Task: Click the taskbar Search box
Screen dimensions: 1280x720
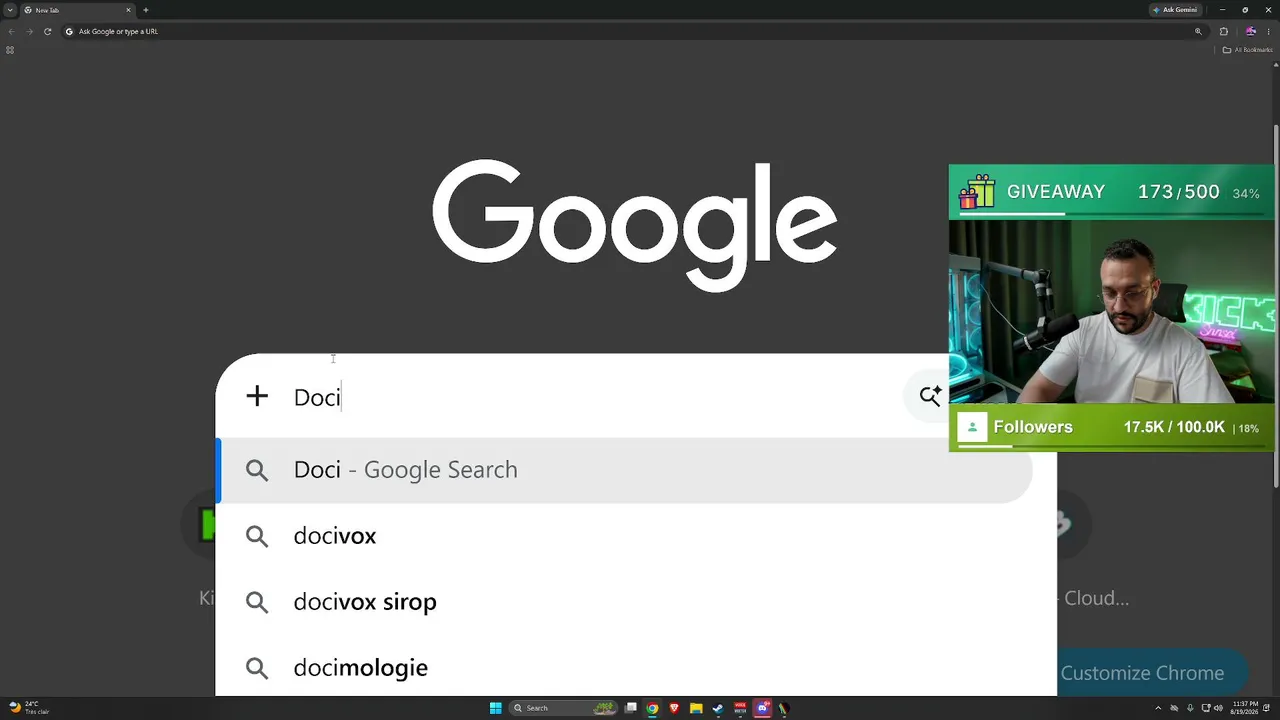Action: tap(563, 708)
